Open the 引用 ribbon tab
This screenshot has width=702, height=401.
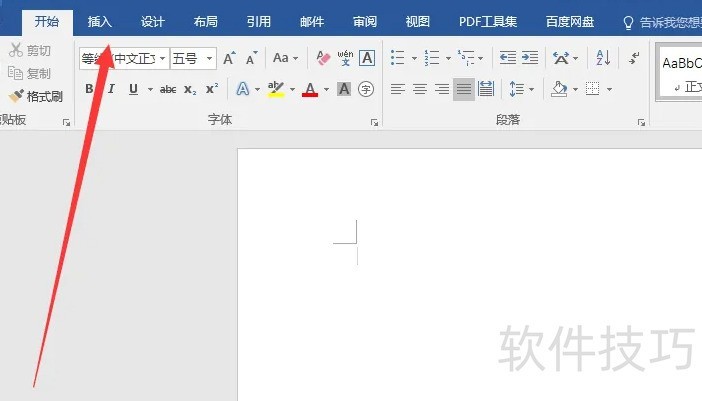[x=258, y=22]
